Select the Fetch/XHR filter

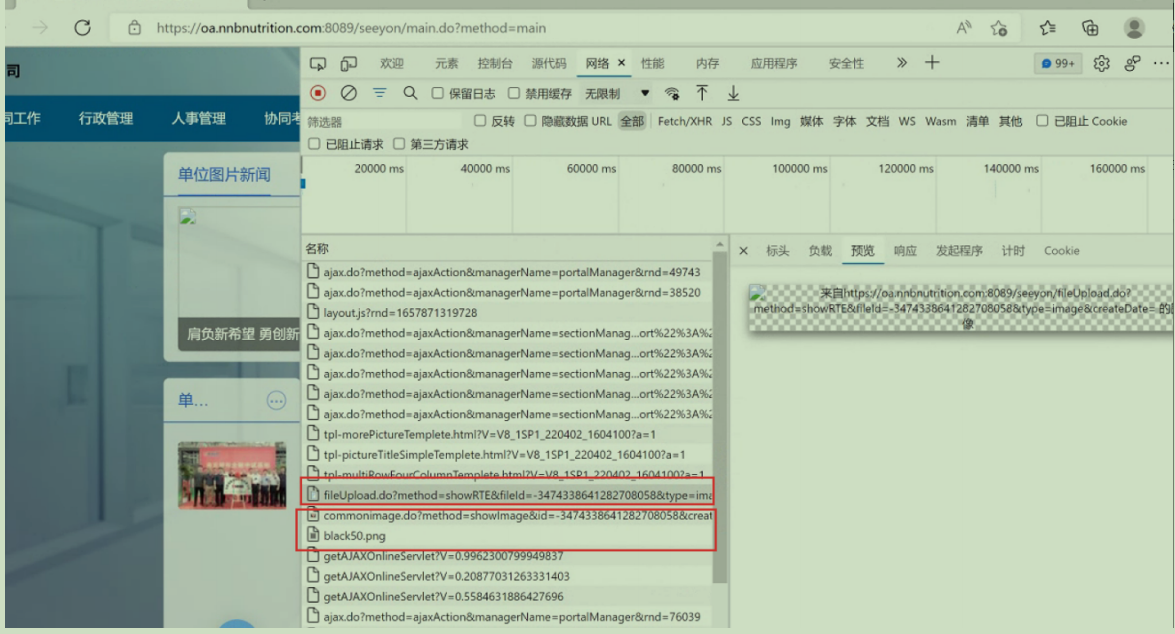[x=684, y=121]
